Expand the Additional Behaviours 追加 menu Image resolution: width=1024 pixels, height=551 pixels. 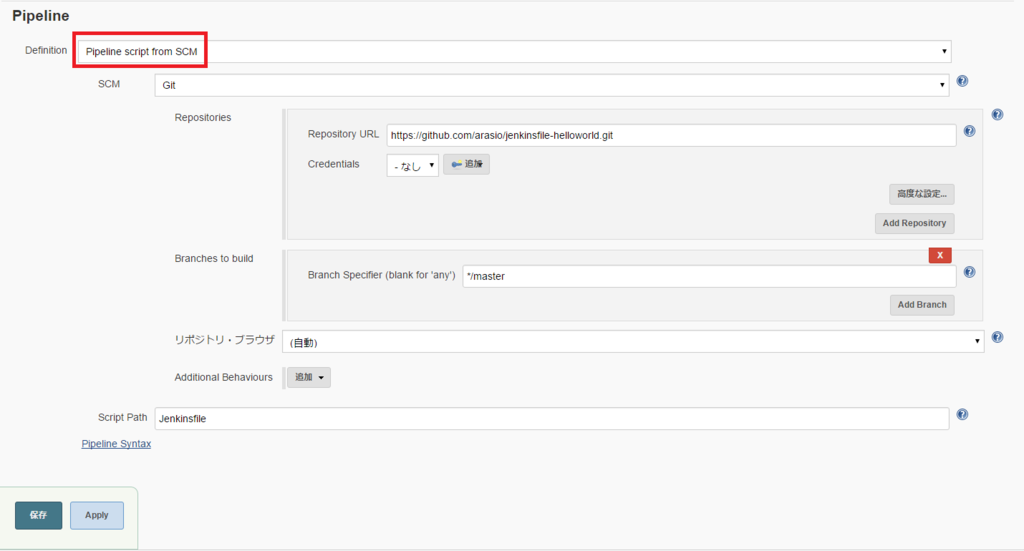click(x=309, y=377)
